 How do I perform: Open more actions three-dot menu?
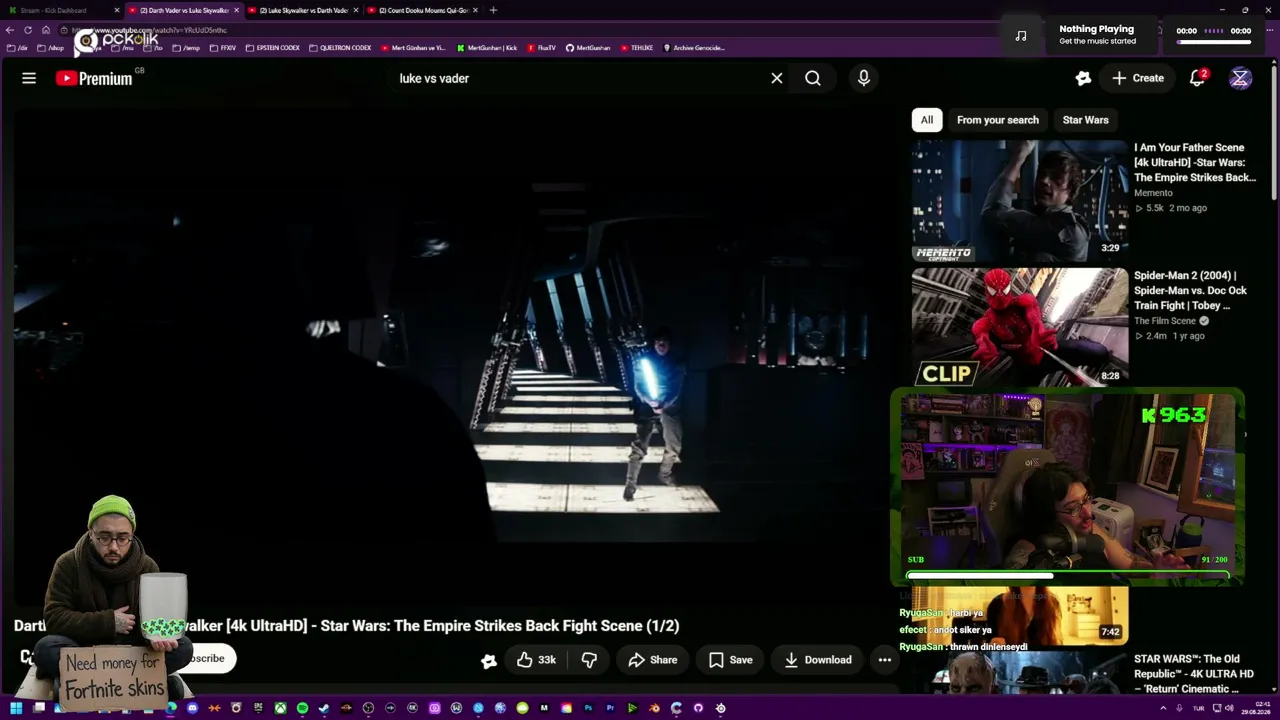tap(885, 660)
